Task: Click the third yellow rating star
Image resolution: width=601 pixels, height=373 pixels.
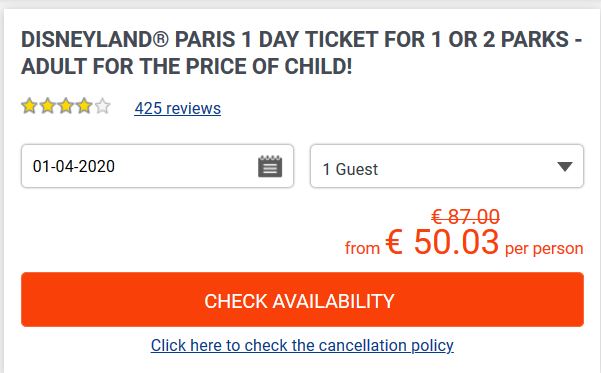Action: point(66,106)
